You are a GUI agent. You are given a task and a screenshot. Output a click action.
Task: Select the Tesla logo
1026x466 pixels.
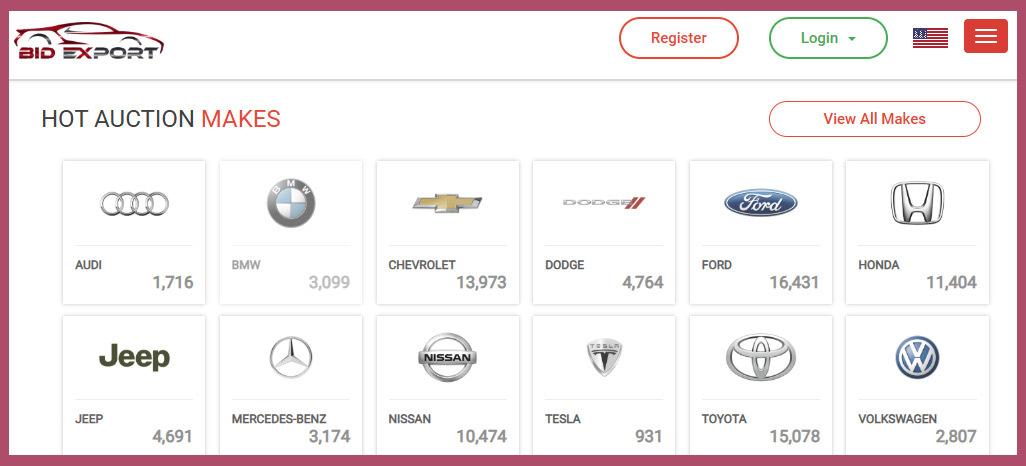pyautogui.click(x=604, y=357)
